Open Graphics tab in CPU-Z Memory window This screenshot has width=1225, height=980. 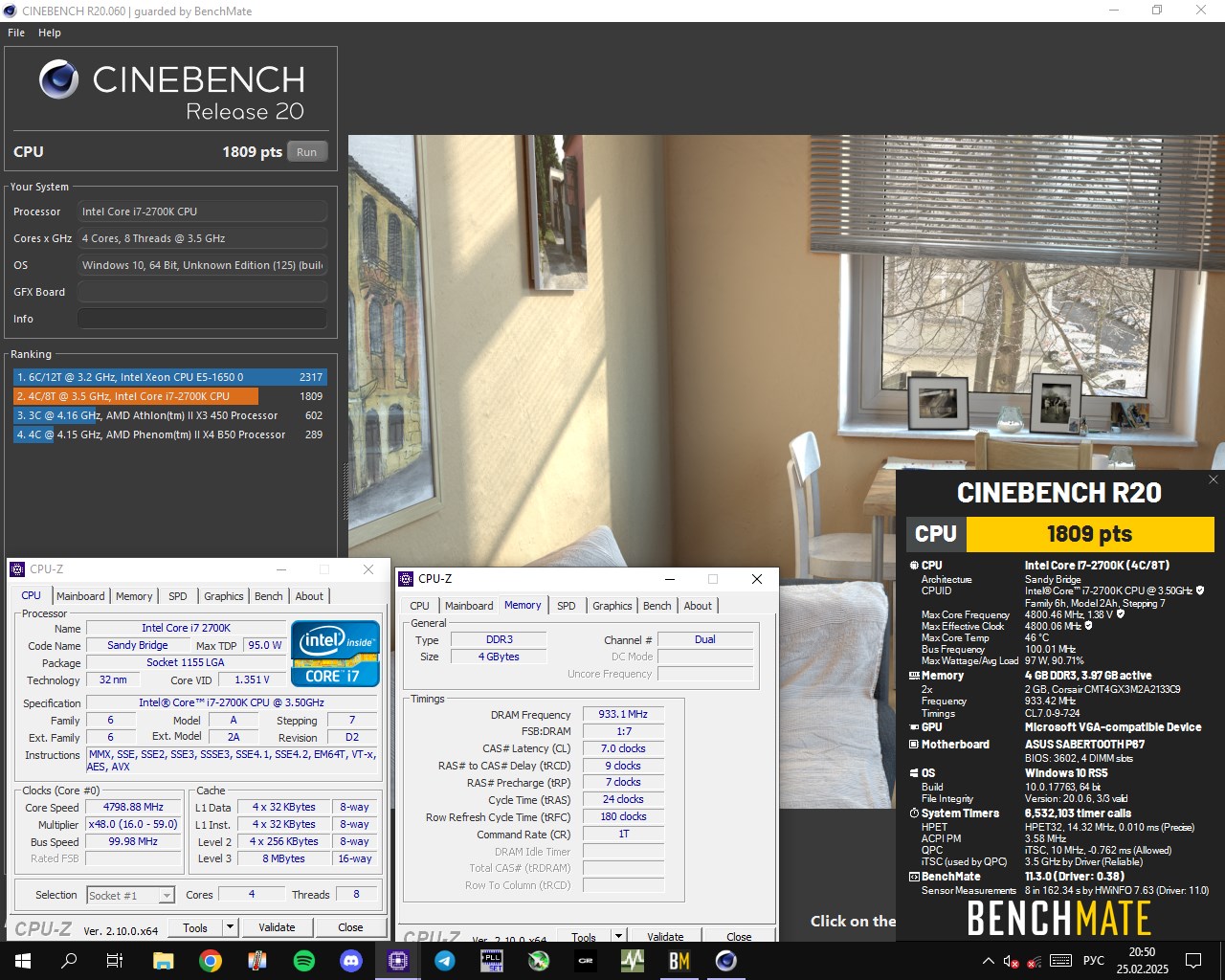click(x=612, y=606)
